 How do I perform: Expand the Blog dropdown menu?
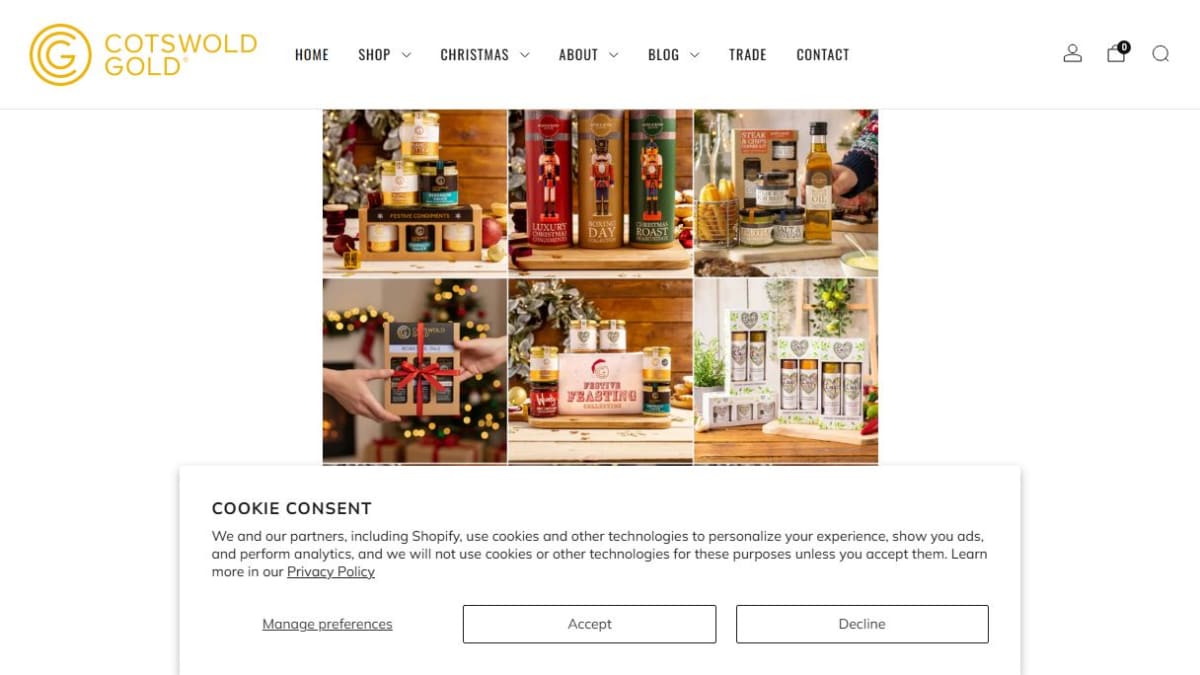tap(673, 55)
